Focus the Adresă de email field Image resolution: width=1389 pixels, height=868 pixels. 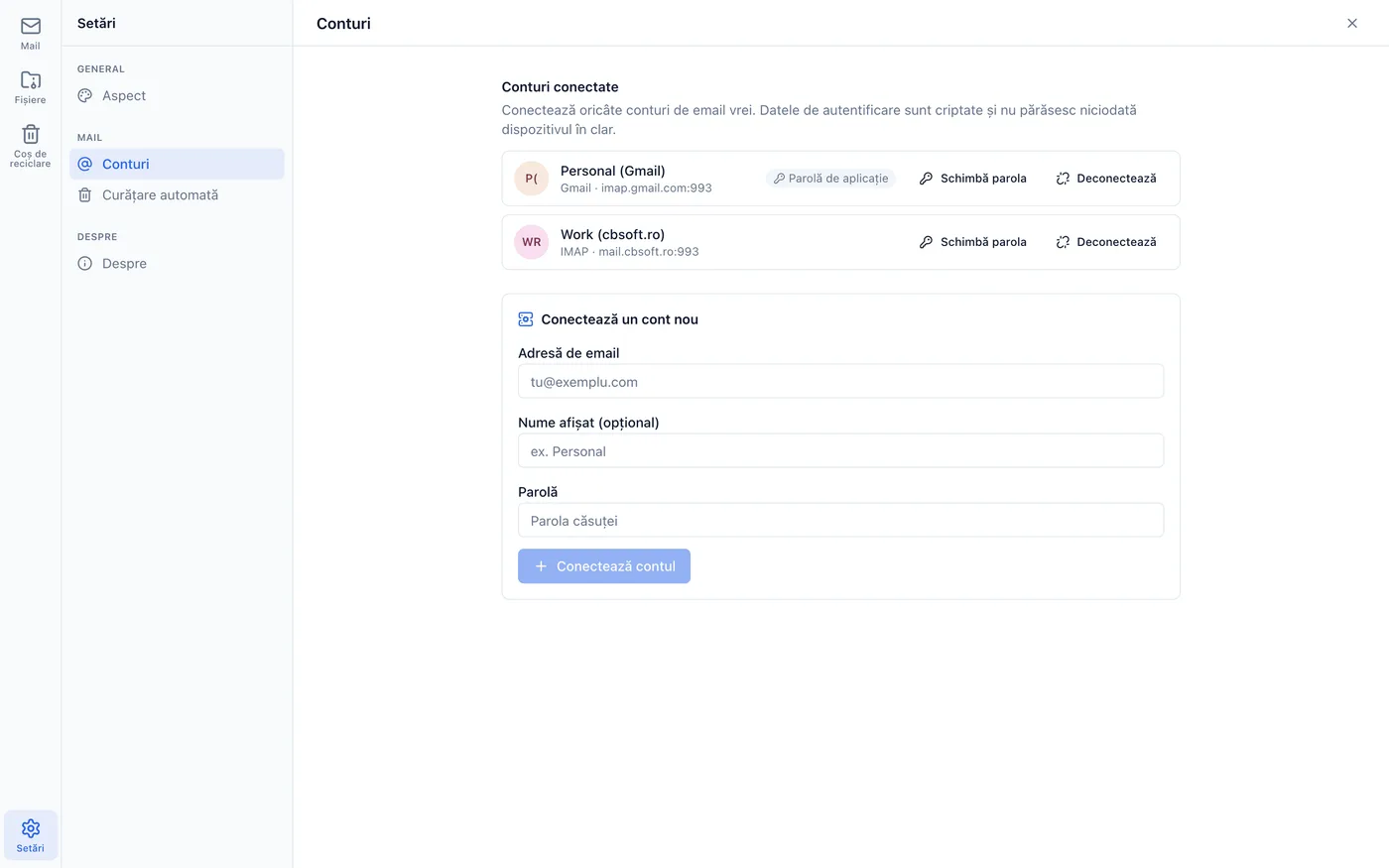[840, 382]
